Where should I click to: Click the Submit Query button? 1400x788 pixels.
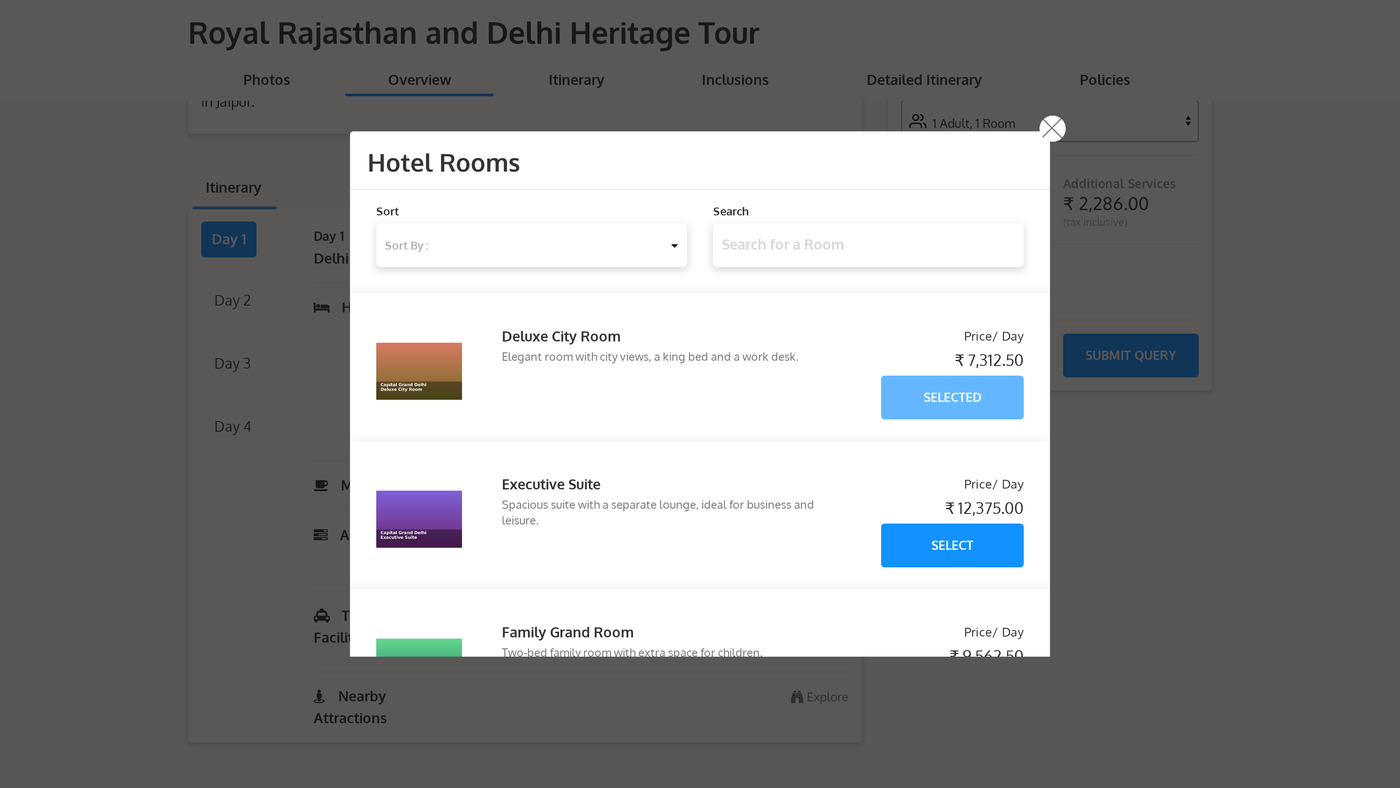tap(1130, 355)
